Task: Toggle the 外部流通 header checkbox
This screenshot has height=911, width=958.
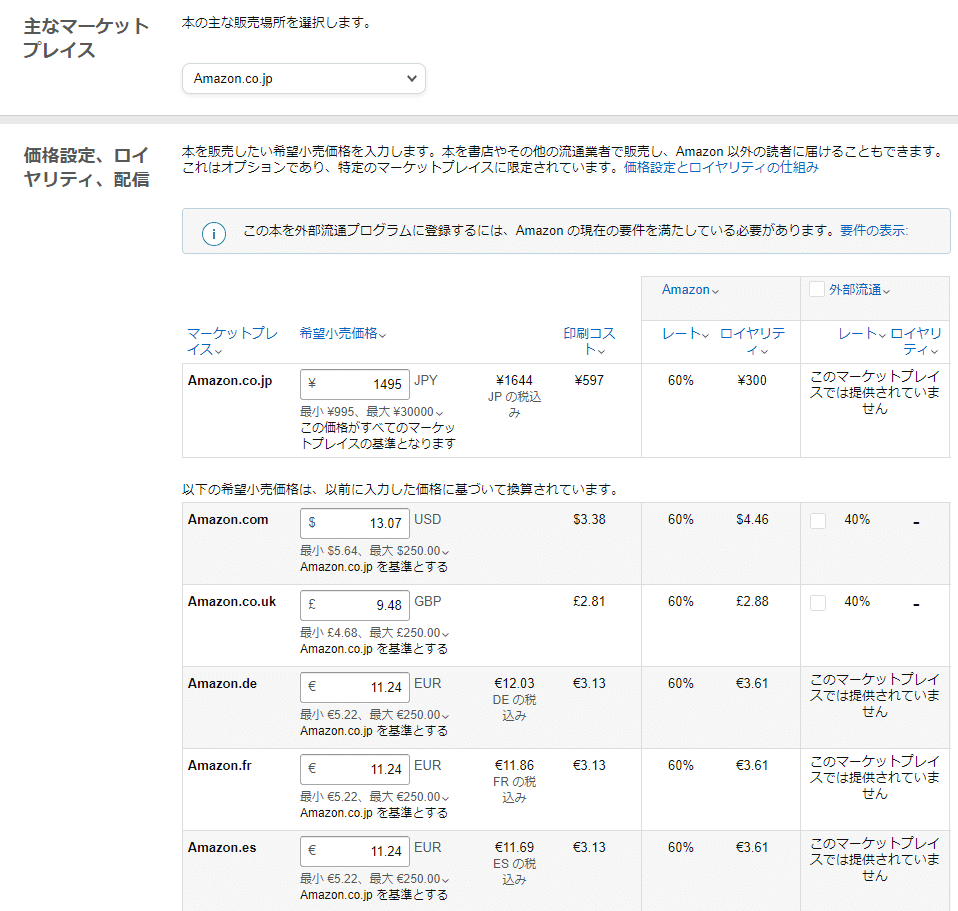Action: click(x=817, y=289)
